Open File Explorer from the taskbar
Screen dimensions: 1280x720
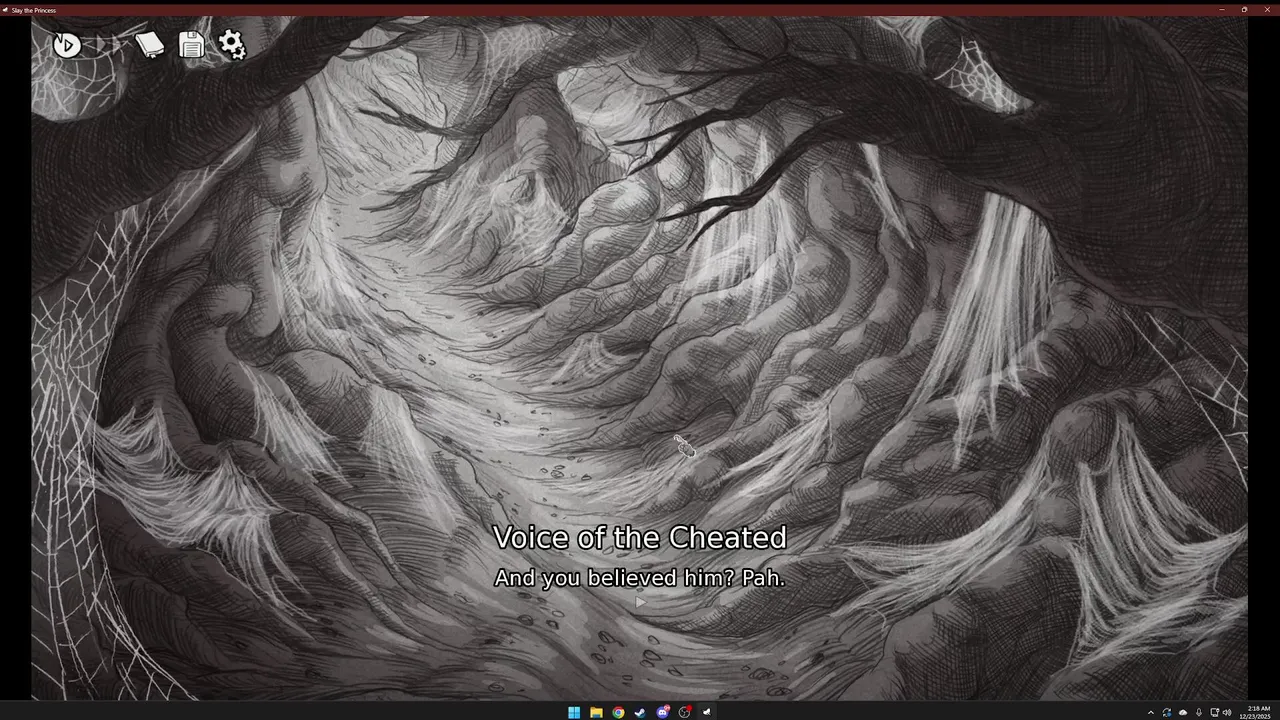point(596,712)
